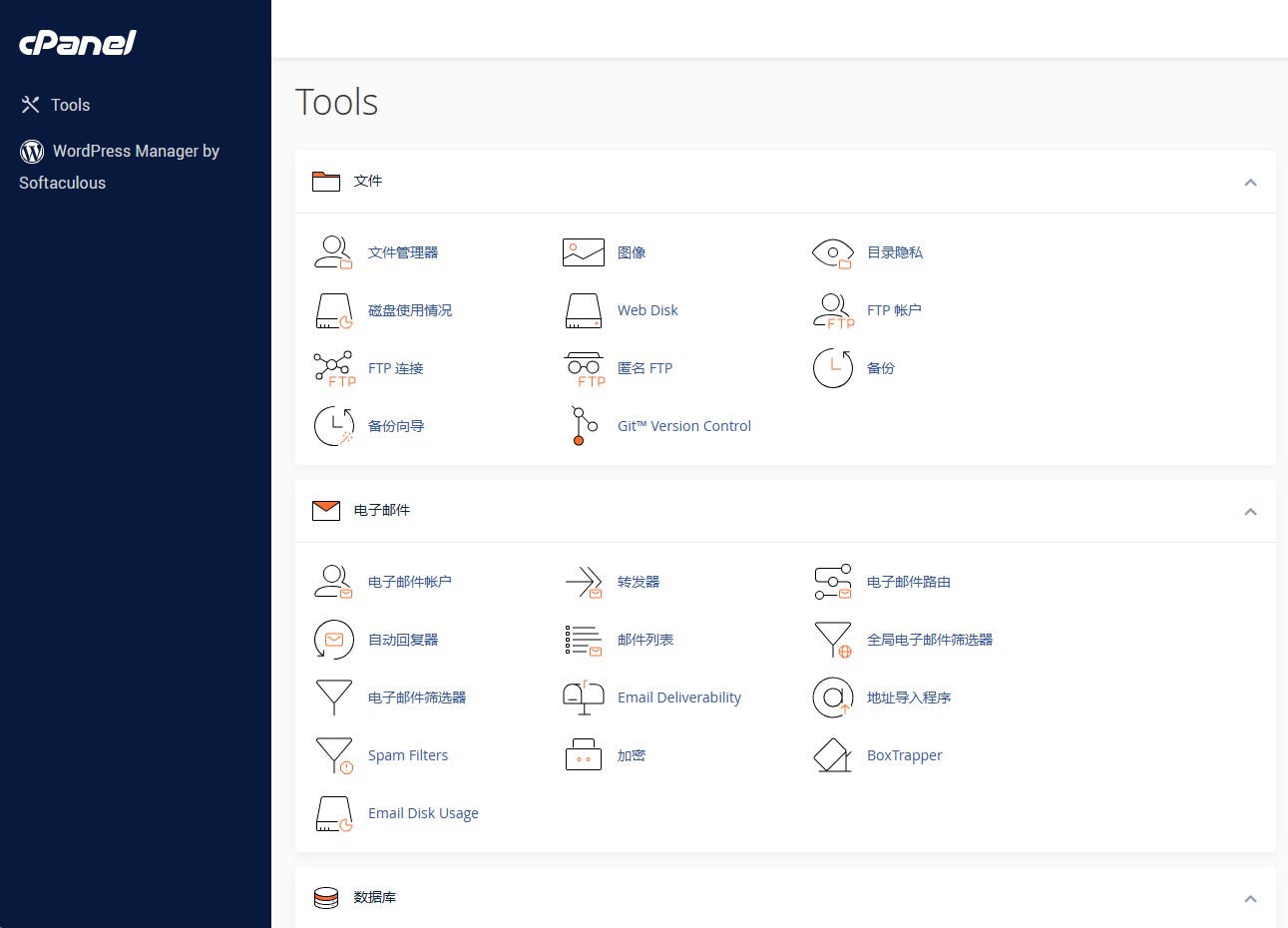The width and height of the screenshot is (1288, 928).
Task: Click the Web Disk icon
Action: pos(584,310)
